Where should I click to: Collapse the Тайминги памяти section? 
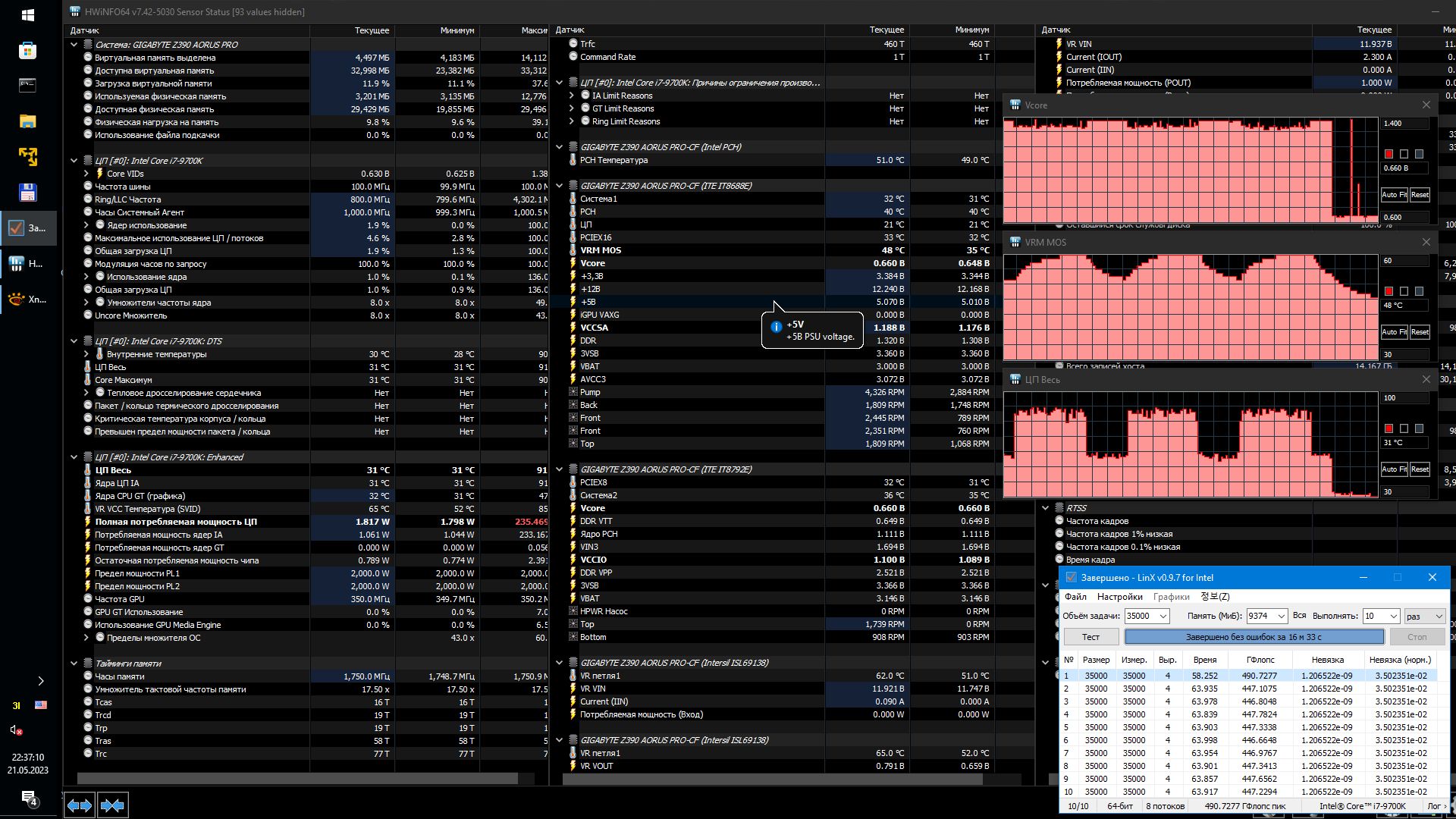[x=74, y=664]
